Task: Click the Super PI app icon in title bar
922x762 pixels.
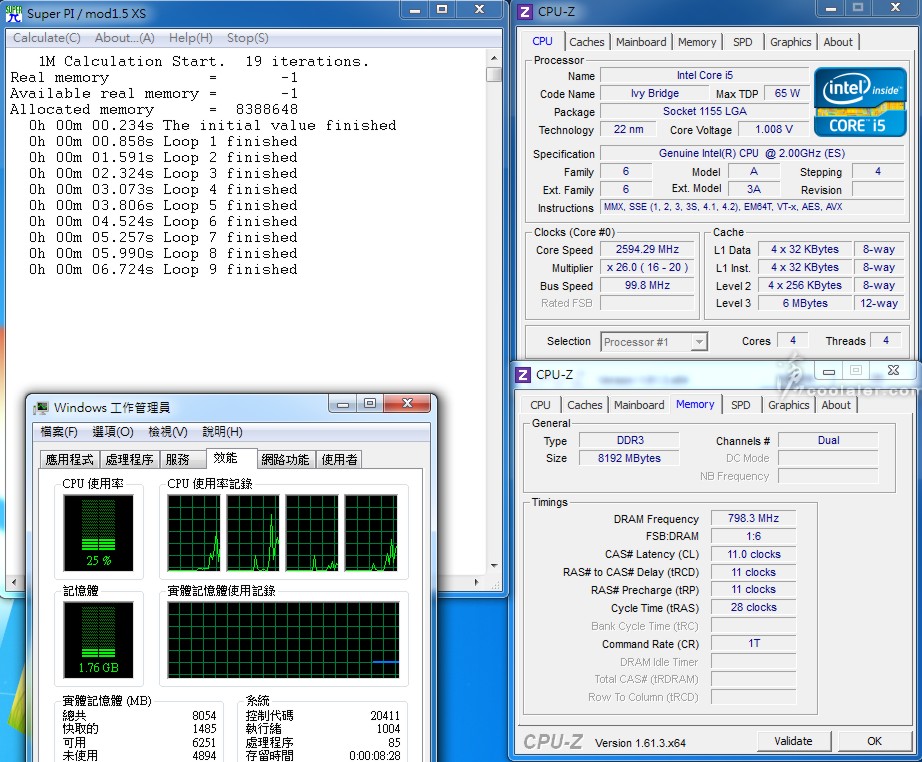Action: click(x=14, y=13)
